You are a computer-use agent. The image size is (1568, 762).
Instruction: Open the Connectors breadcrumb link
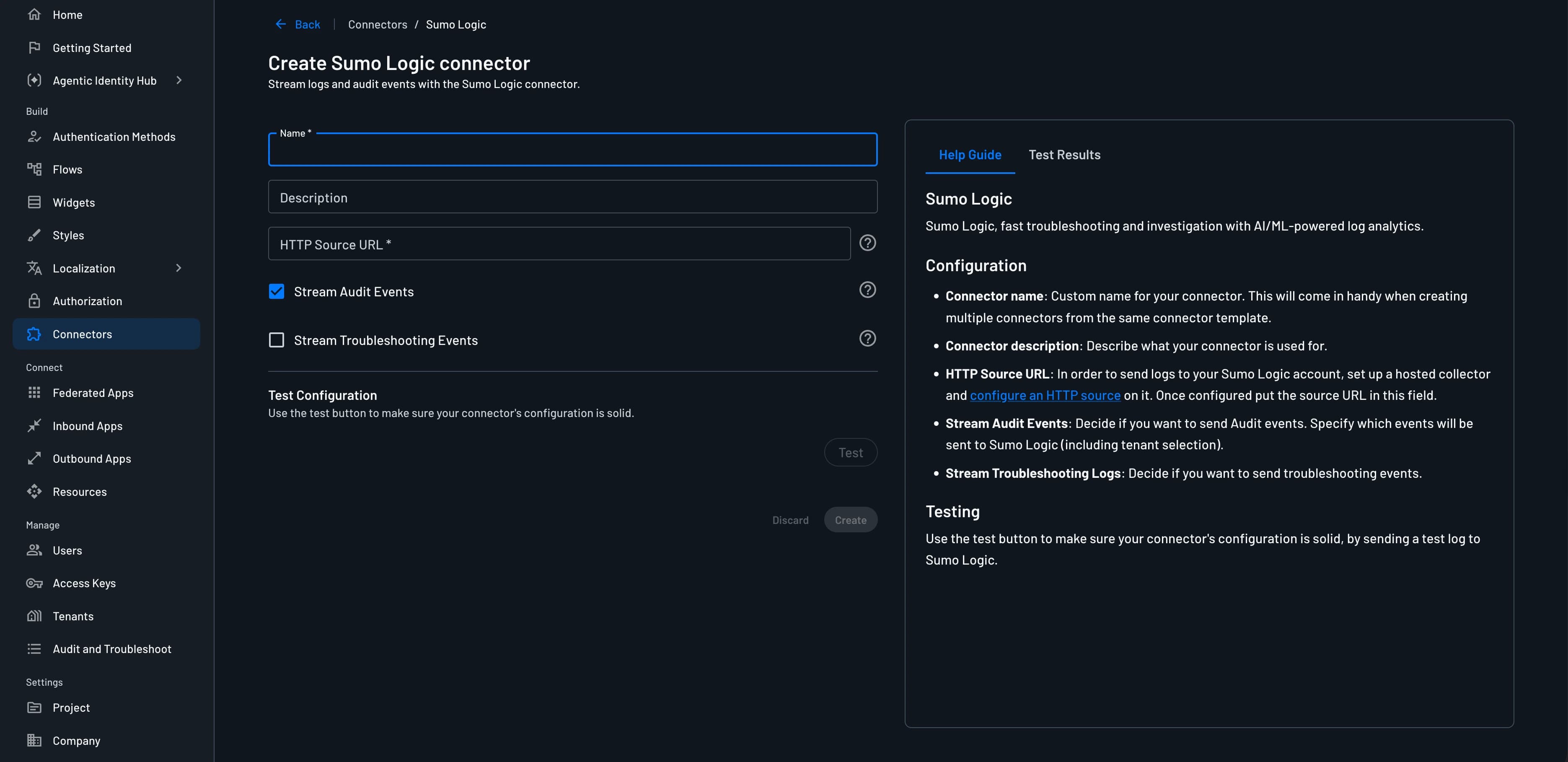click(x=378, y=24)
